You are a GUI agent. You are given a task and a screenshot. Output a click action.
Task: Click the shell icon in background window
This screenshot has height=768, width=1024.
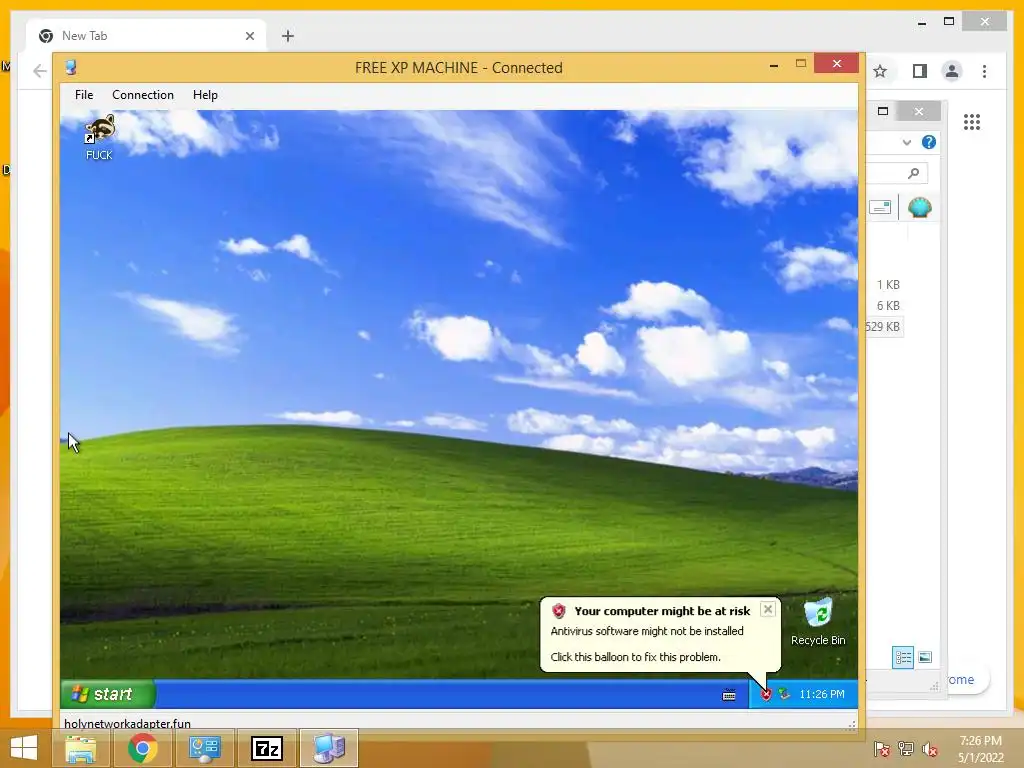click(x=920, y=208)
